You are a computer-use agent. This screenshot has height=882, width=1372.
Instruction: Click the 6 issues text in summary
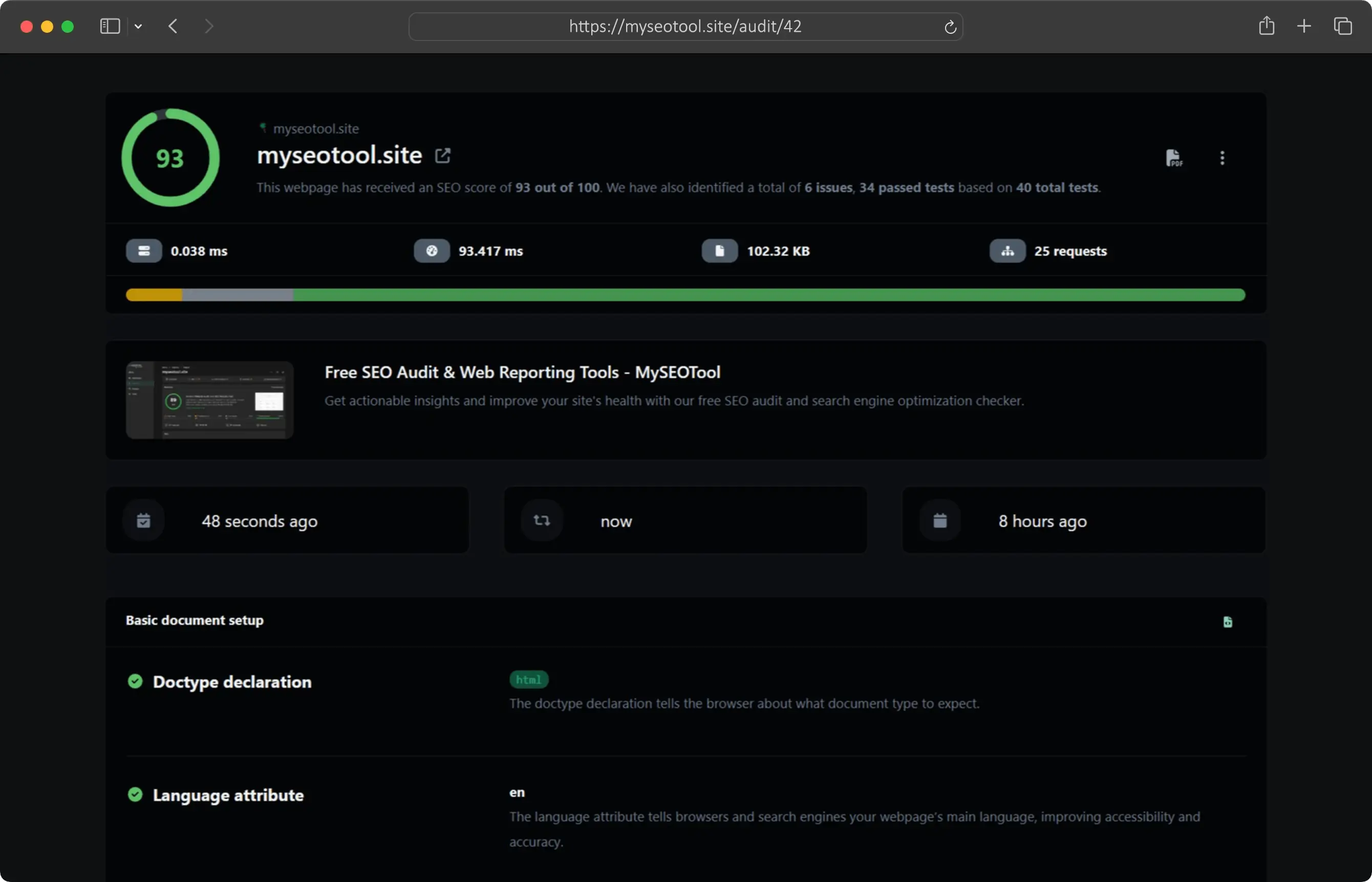click(828, 187)
